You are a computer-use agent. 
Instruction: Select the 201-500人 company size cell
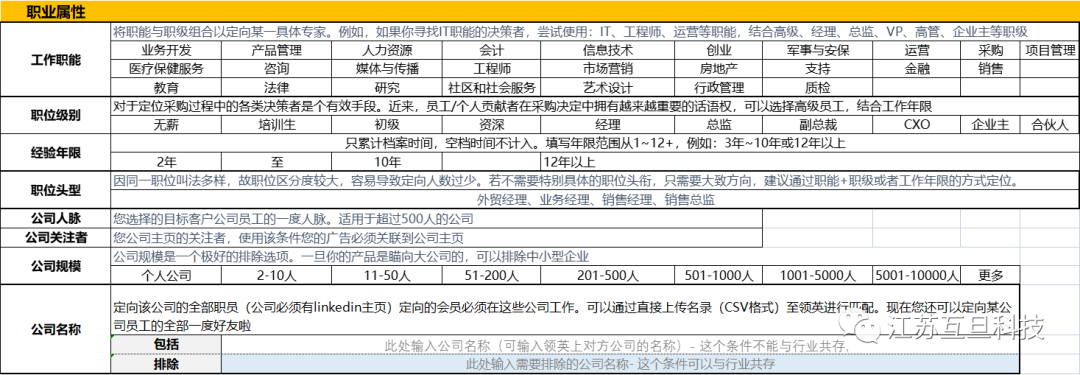(608, 274)
